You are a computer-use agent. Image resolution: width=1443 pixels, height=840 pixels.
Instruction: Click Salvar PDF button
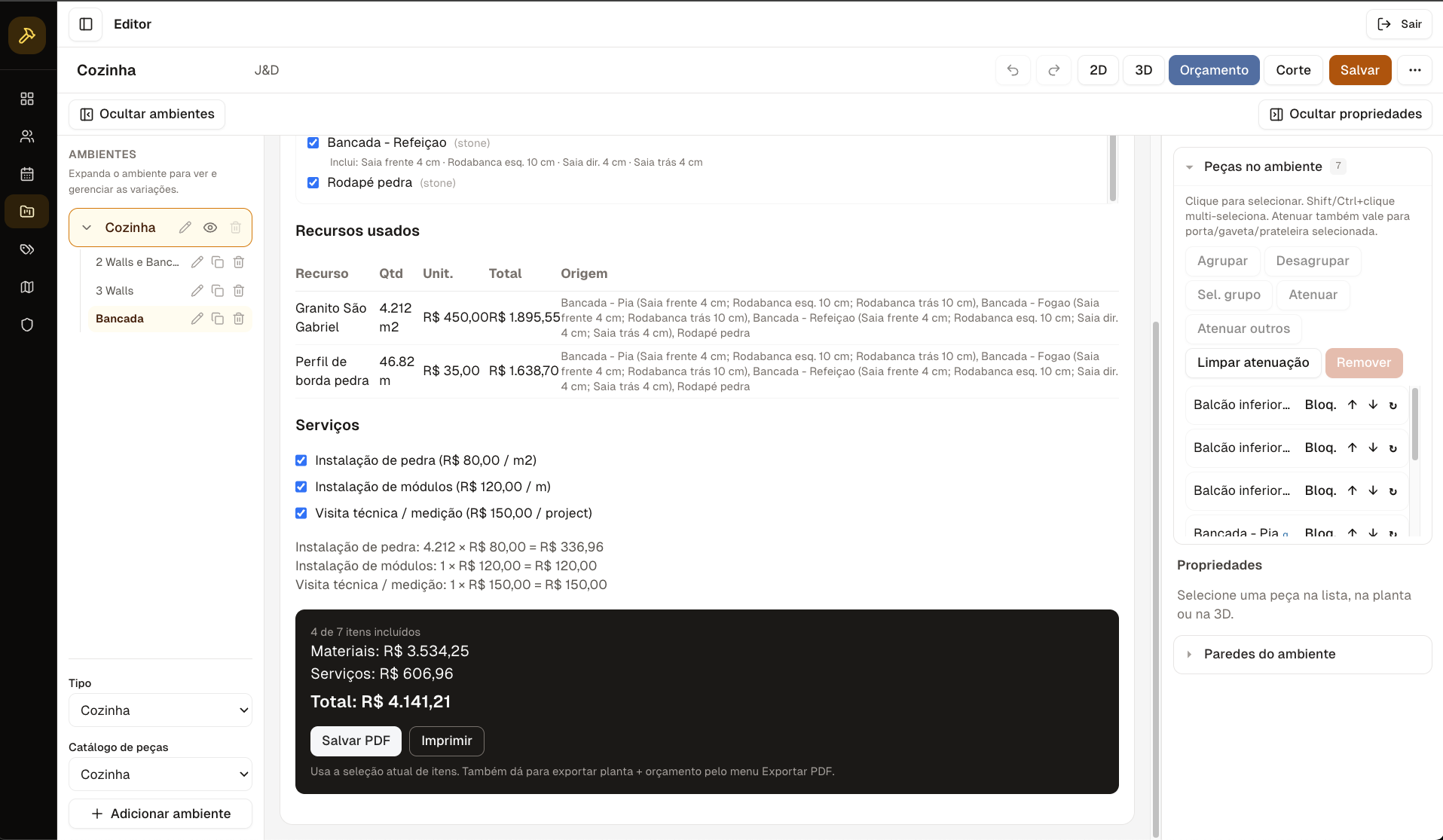356,741
